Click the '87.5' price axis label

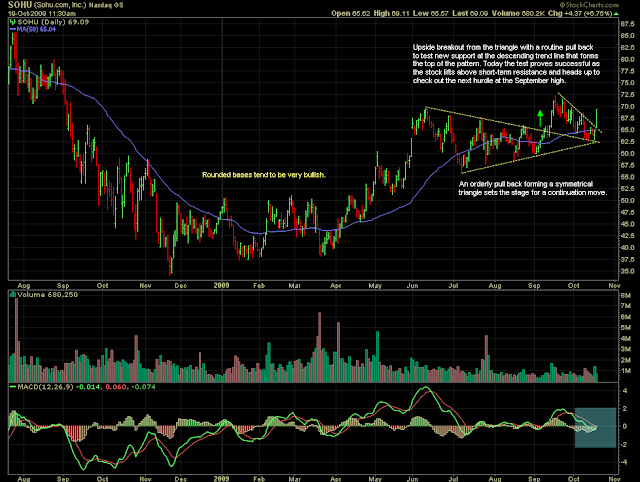coord(627,24)
